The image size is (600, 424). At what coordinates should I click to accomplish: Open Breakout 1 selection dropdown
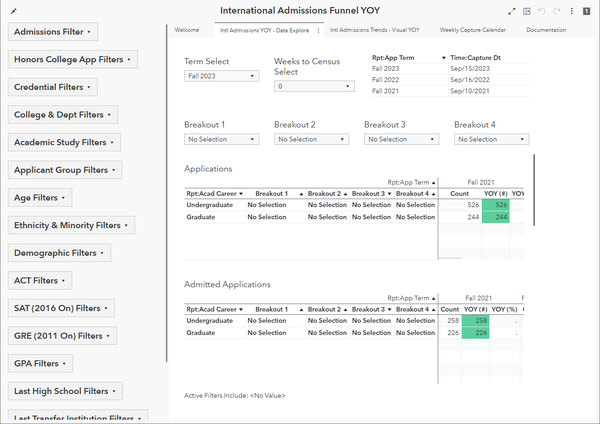pos(222,139)
